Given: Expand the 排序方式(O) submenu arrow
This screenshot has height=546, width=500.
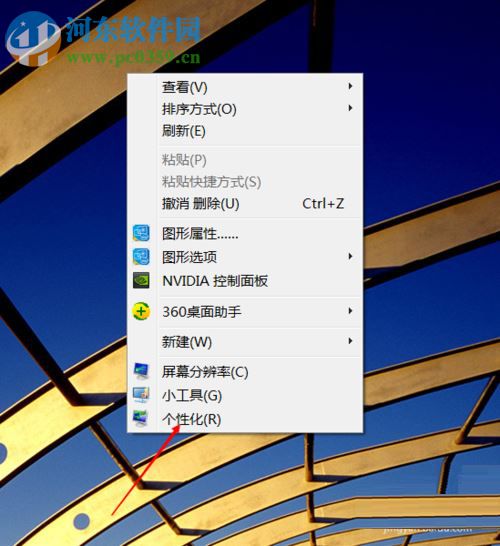Looking at the screenshot, I should (x=350, y=108).
